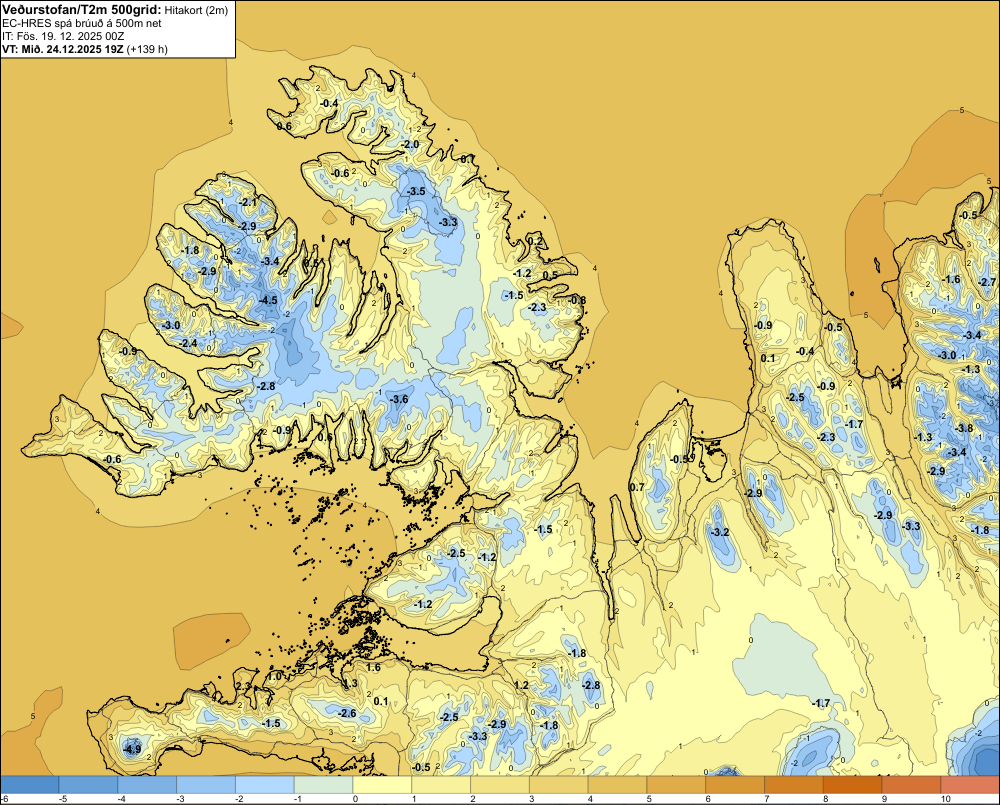Click the legend swatch between -2 and -1
The width and height of the screenshot is (1000, 805).
[x=265, y=785]
